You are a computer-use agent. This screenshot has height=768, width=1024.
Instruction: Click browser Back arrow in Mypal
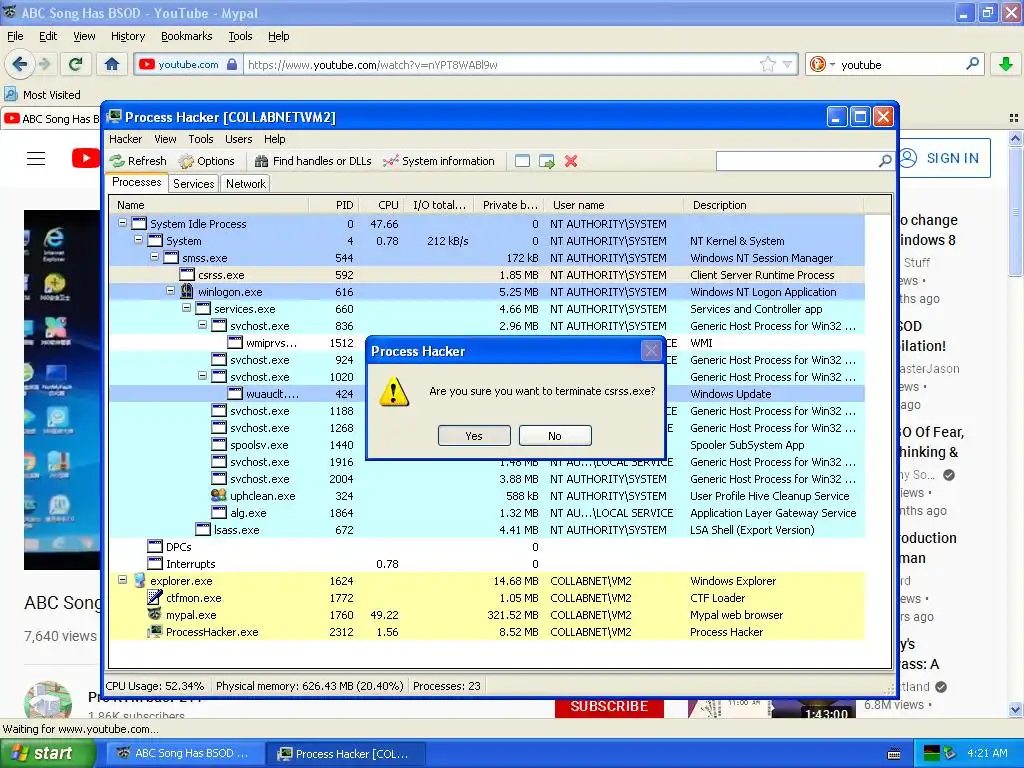[20, 64]
